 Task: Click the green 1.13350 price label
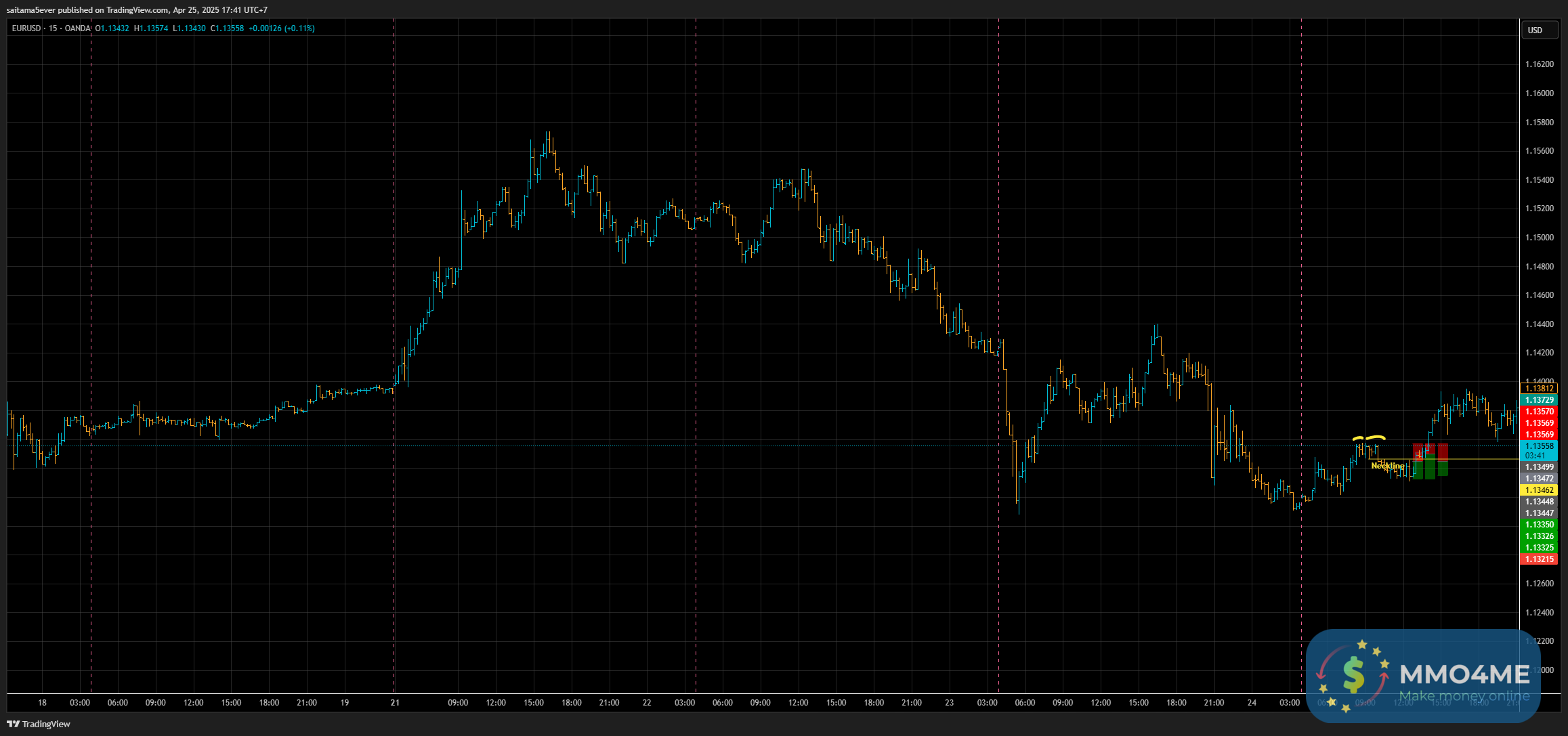(1539, 525)
